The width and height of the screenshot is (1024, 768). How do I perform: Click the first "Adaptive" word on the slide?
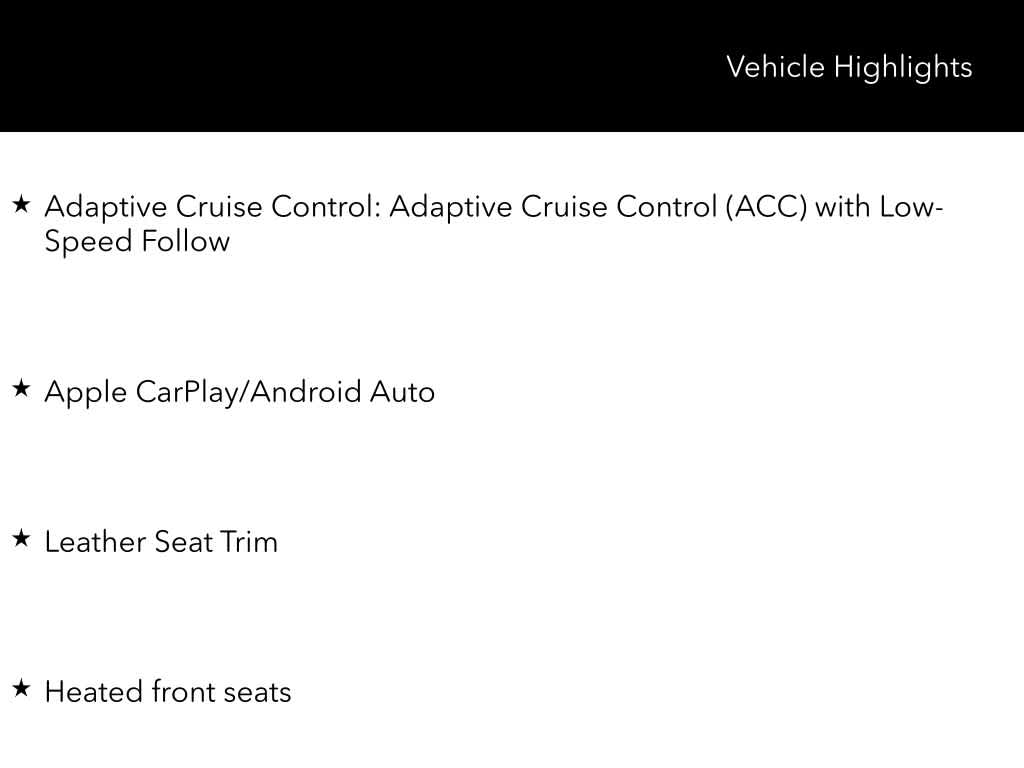click(x=105, y=208)
